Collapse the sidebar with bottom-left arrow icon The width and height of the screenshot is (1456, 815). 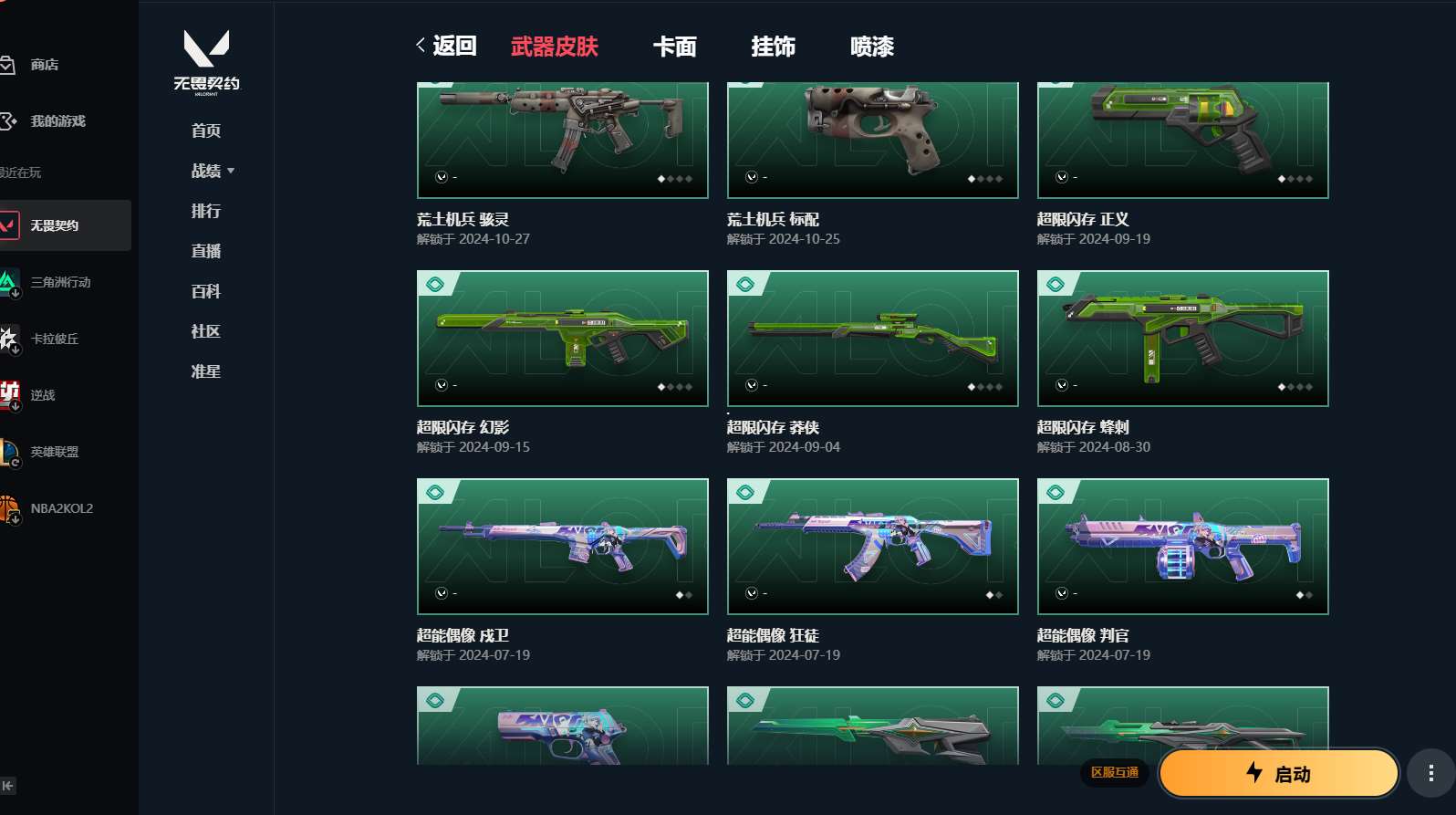tap(8, 786)
